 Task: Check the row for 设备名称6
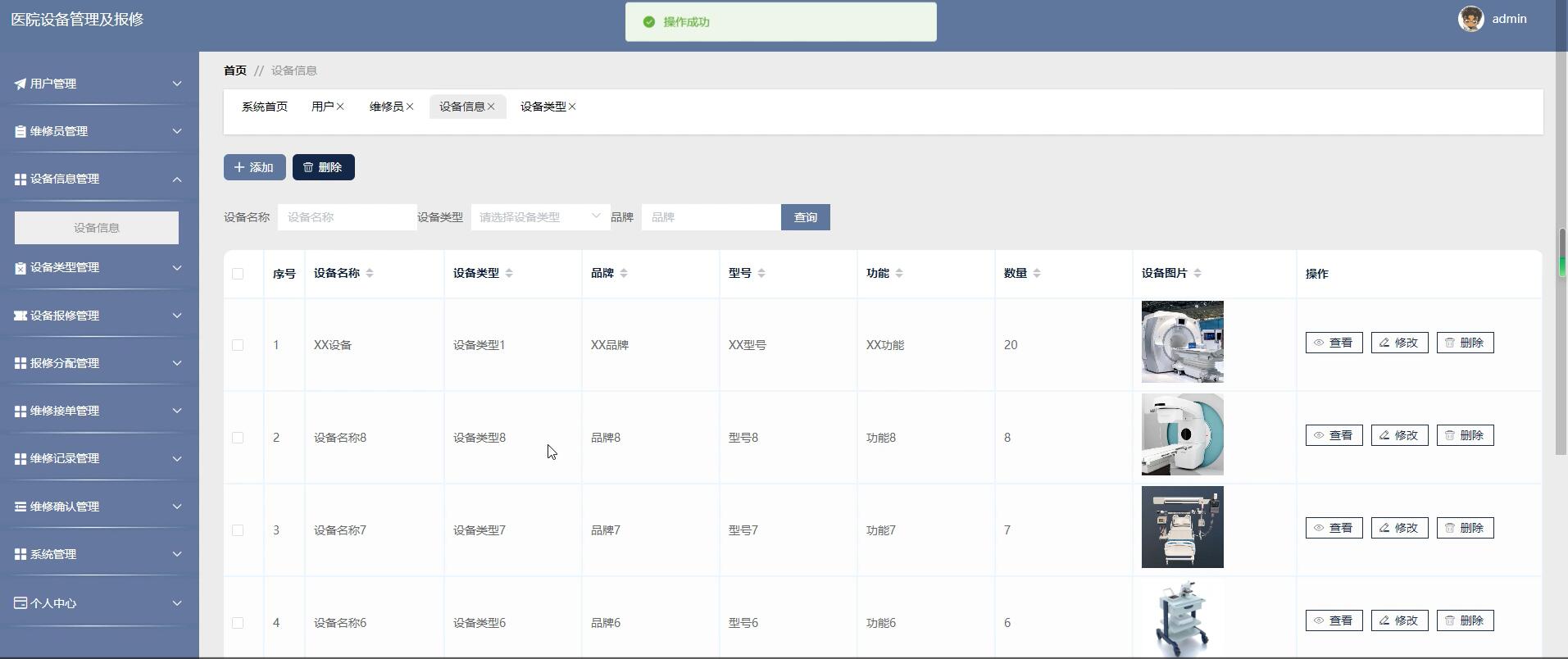[238, 623]
